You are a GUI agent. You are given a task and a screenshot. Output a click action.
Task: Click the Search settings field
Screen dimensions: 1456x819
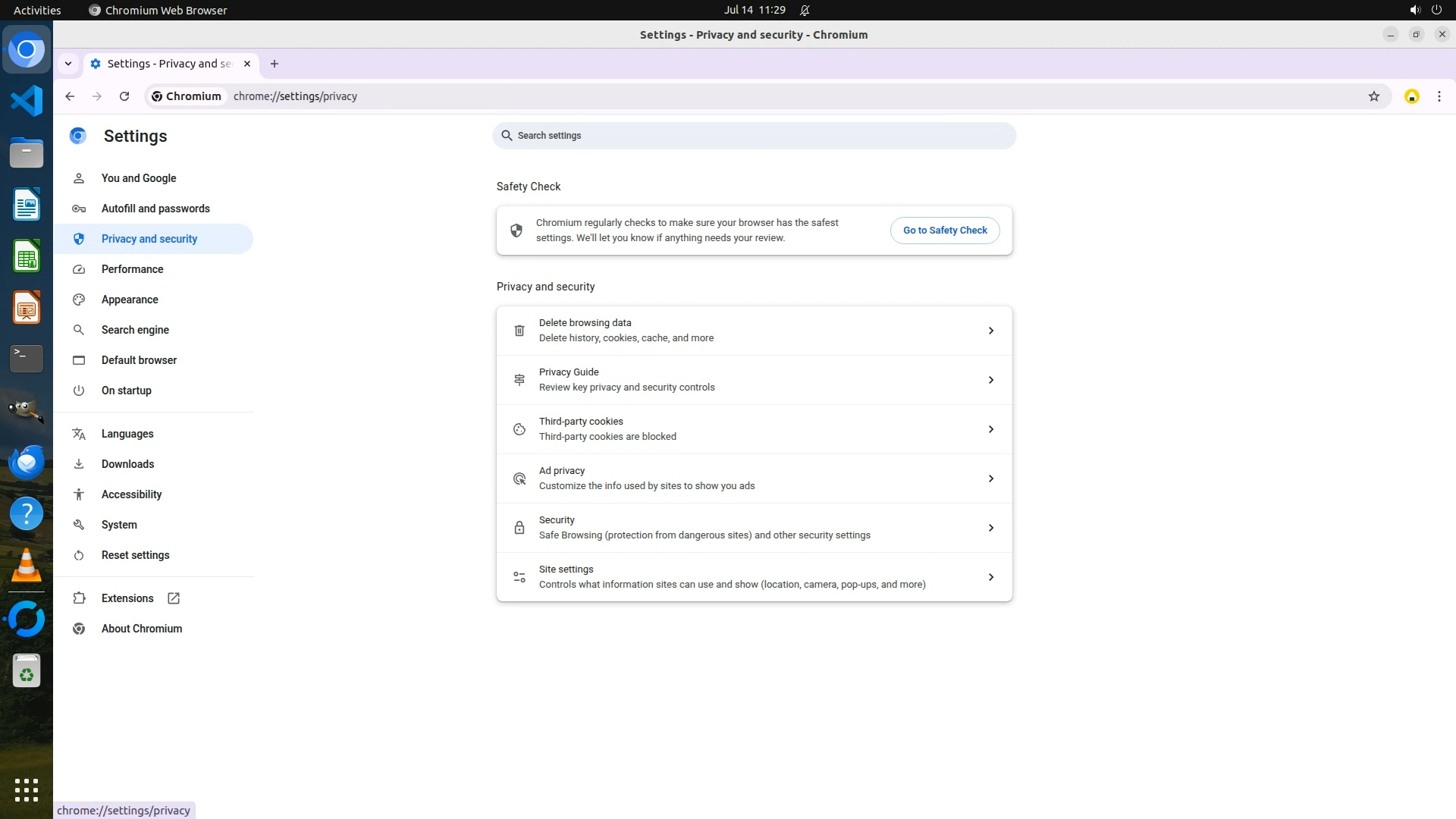coord(753,136)
